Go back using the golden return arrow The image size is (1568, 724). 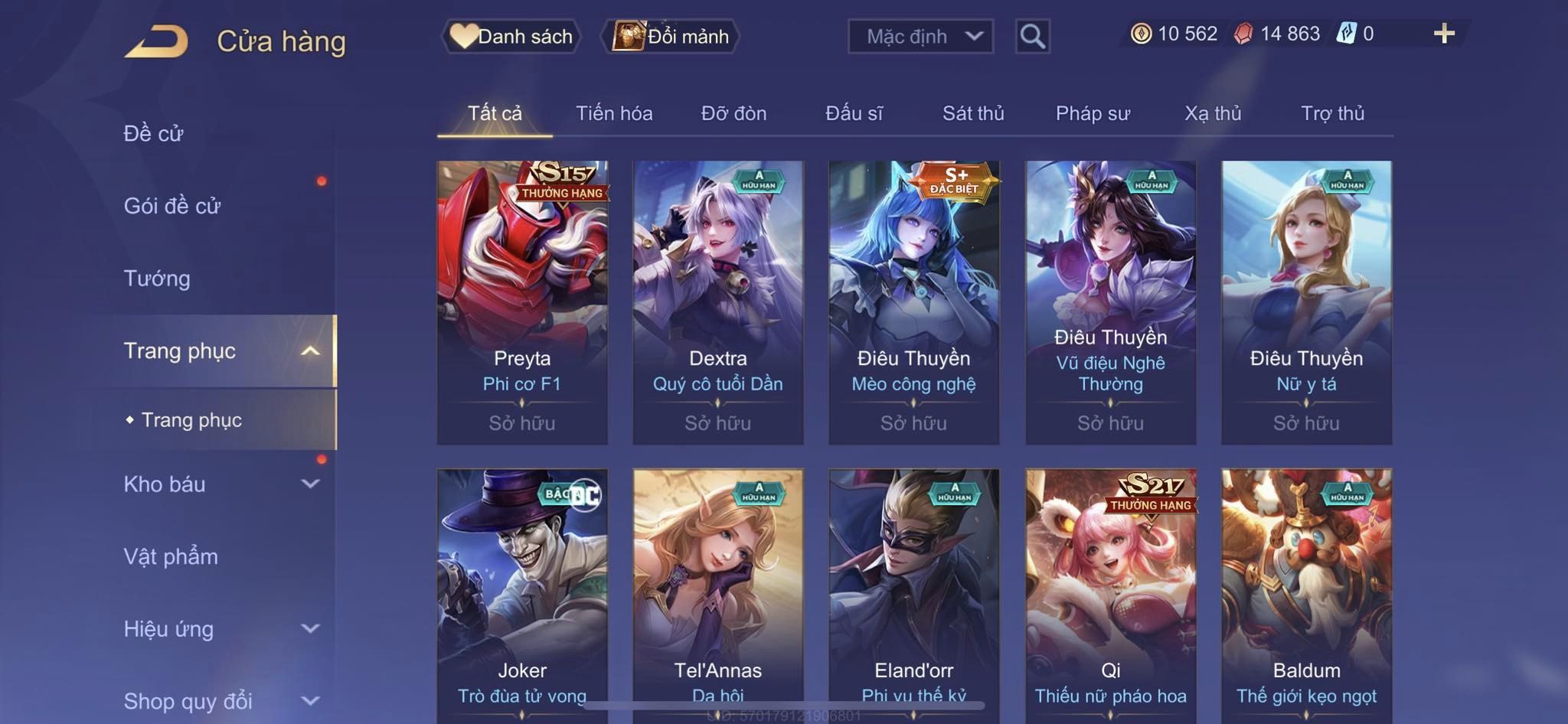pyautogui.click(x=156, y=41)
